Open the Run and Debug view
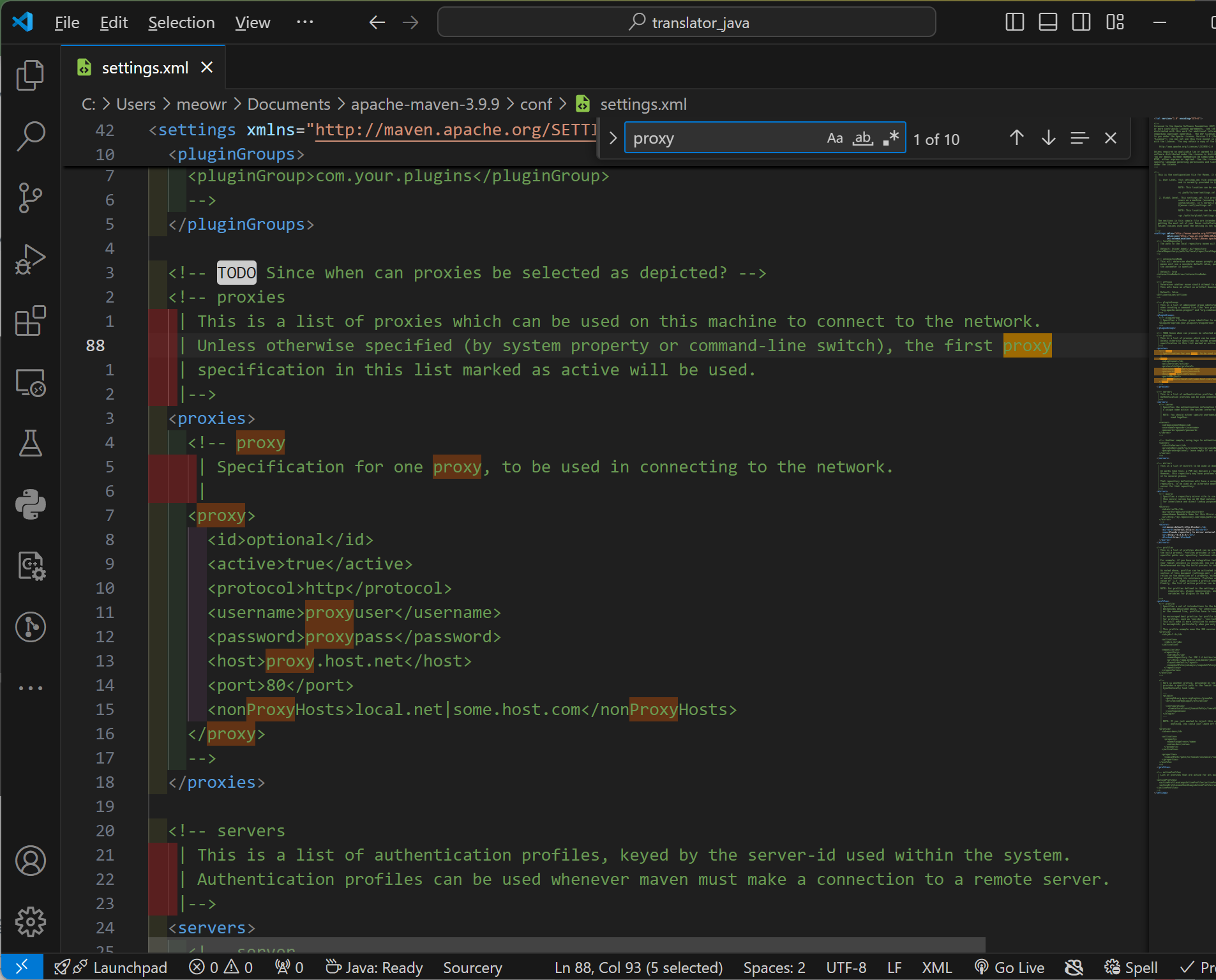Screen dimensions: 1216x980 pyautogui.click(x=30, y=259)
